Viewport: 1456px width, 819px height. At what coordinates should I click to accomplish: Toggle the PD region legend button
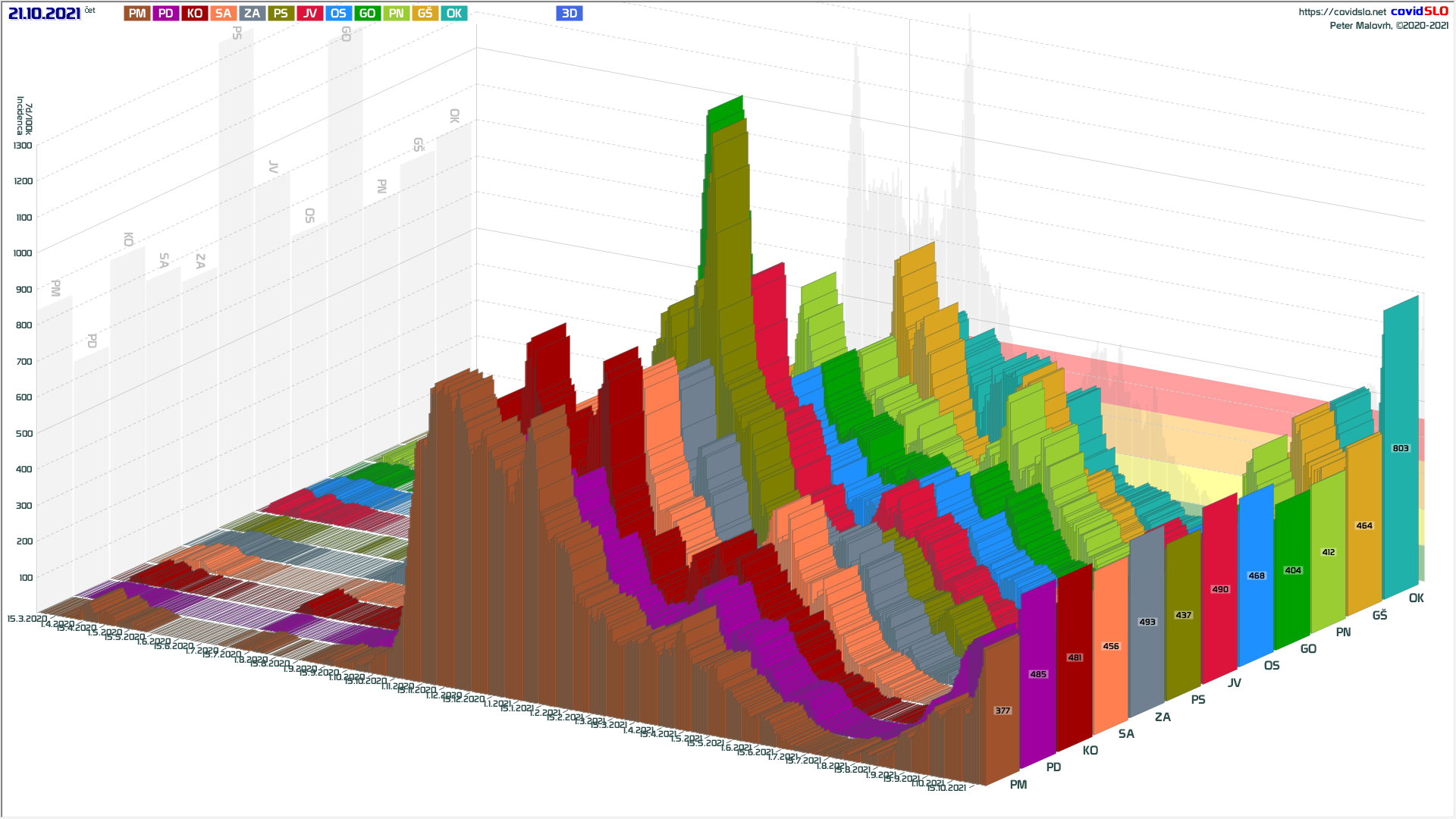pyautogui.click(x=166, y=13)
